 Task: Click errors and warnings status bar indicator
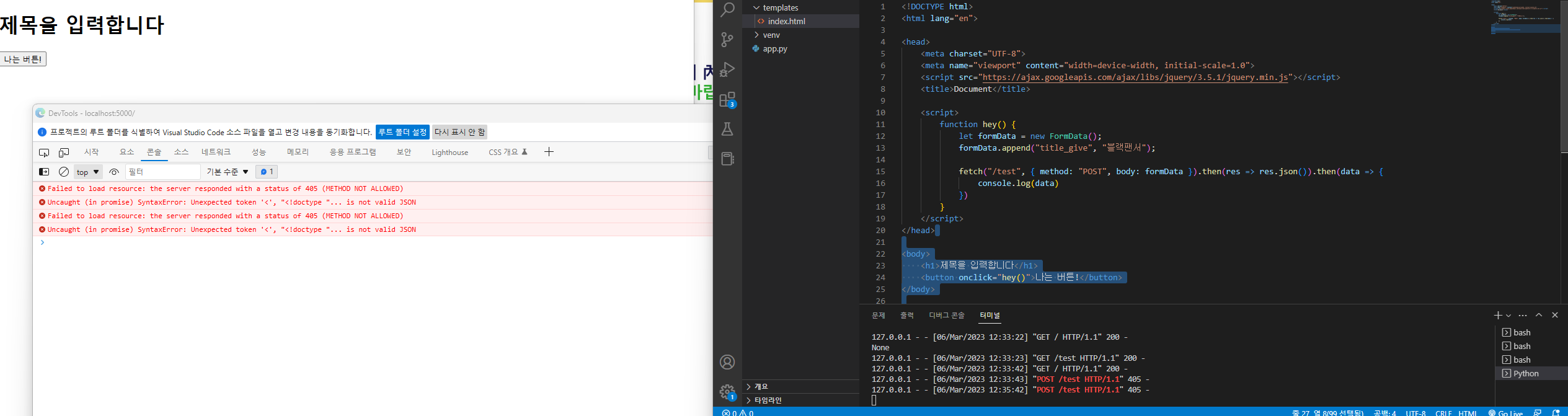[738, 412]
